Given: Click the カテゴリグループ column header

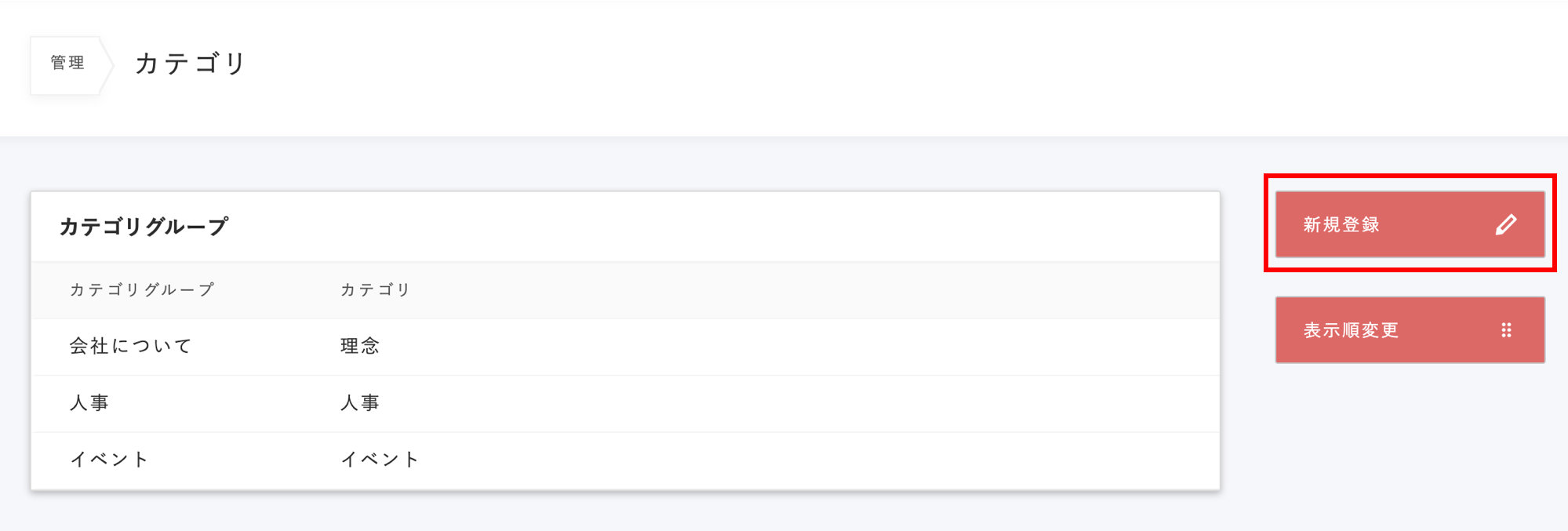Looking at the screenshot, I should click(142, 290).
